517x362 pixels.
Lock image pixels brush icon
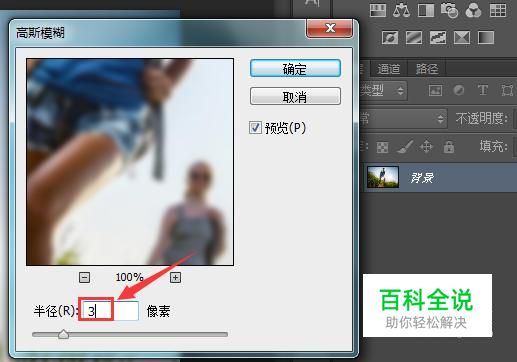coord(405,147)
